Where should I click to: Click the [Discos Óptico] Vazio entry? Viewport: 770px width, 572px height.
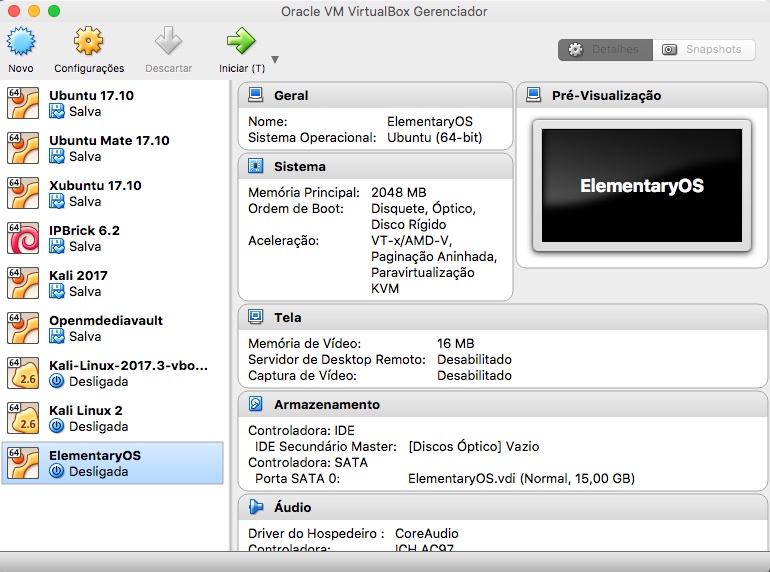[474, 447]
